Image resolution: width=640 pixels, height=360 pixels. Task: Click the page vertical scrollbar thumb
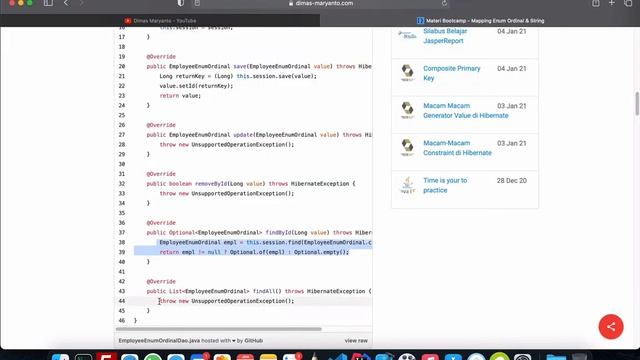(637, 104)
